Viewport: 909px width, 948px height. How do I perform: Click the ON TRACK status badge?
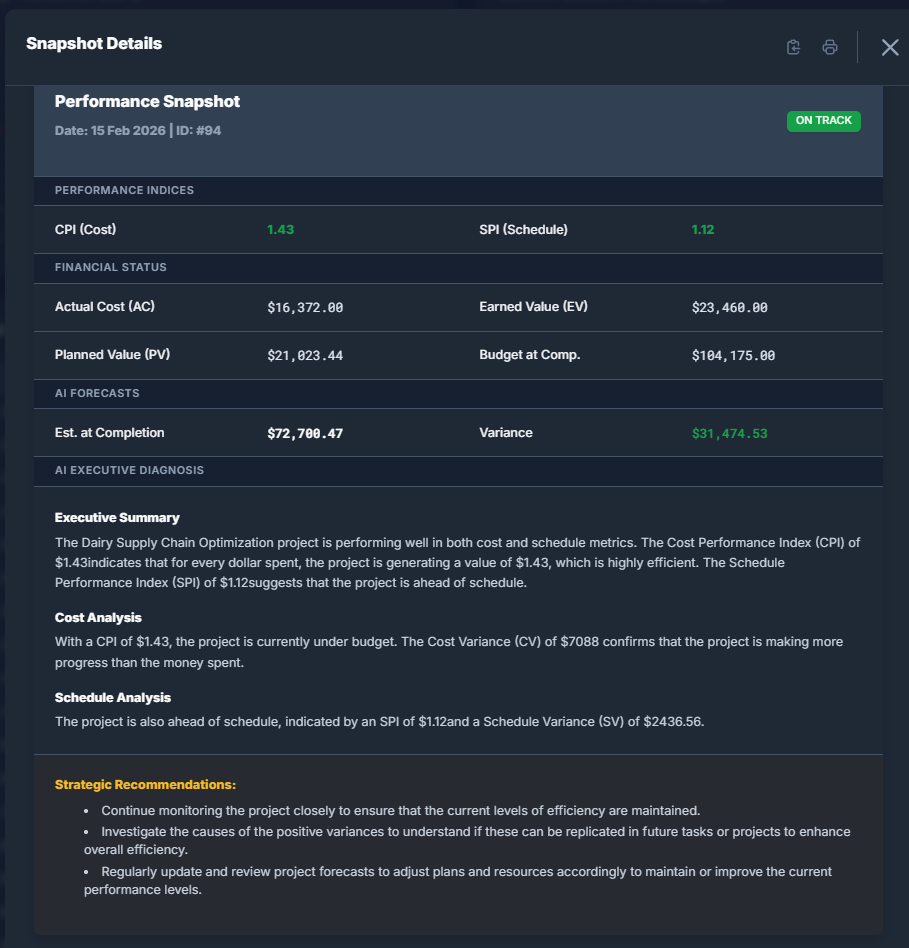tap(823, 120)
